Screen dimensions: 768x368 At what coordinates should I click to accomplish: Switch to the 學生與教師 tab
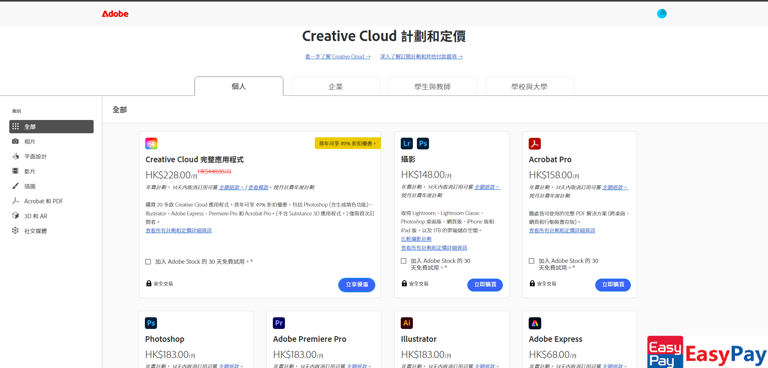(x=432, y=86)
